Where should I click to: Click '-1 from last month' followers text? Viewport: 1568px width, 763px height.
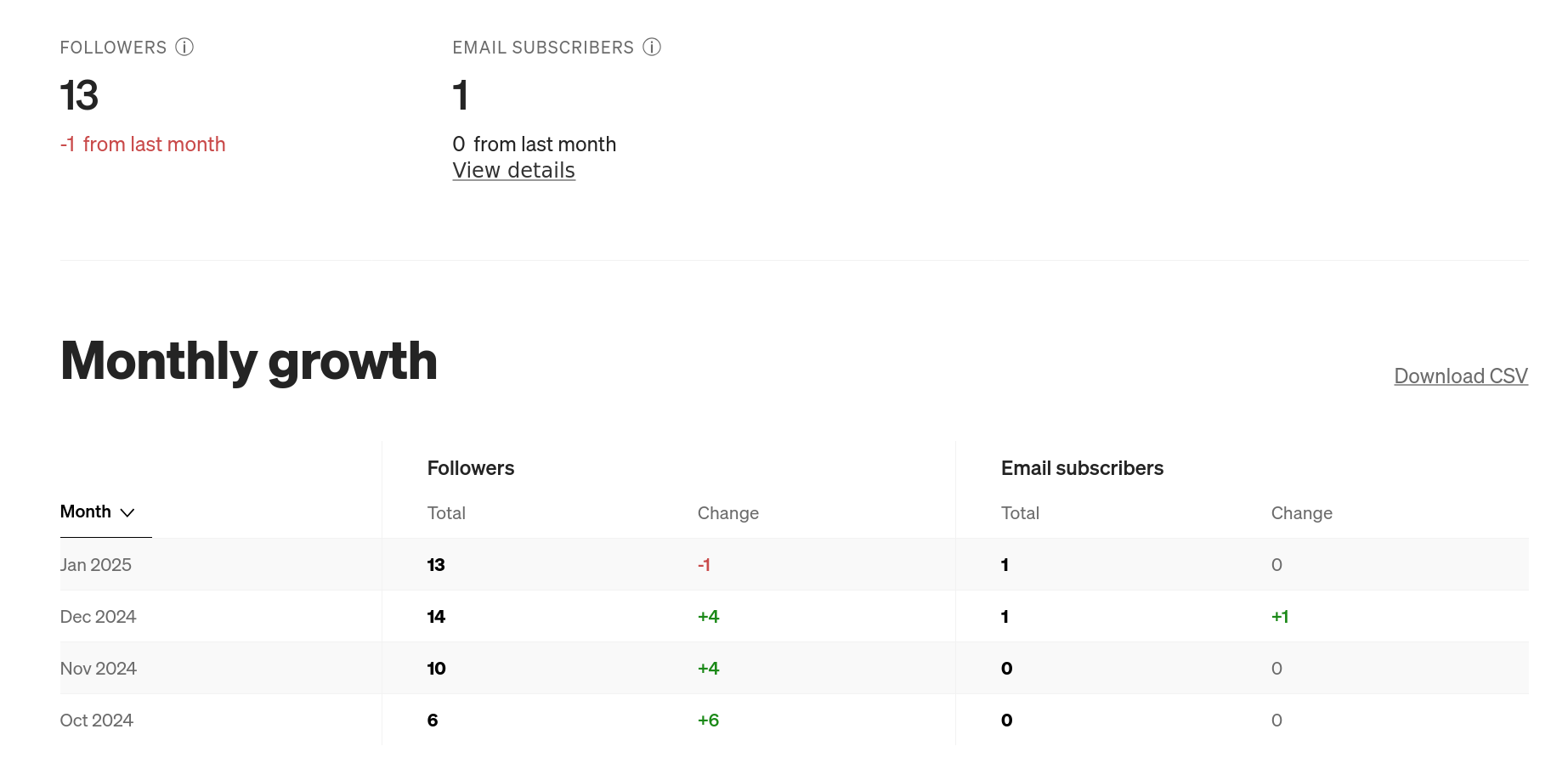tap(143, 144)
